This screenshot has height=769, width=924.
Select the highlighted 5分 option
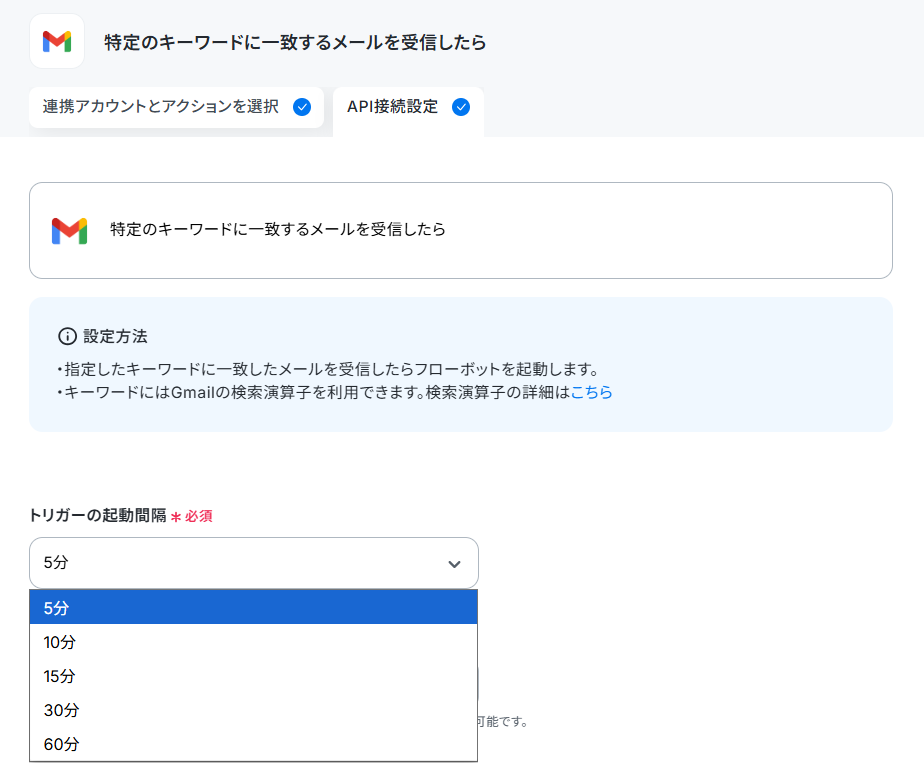(253, 608)
